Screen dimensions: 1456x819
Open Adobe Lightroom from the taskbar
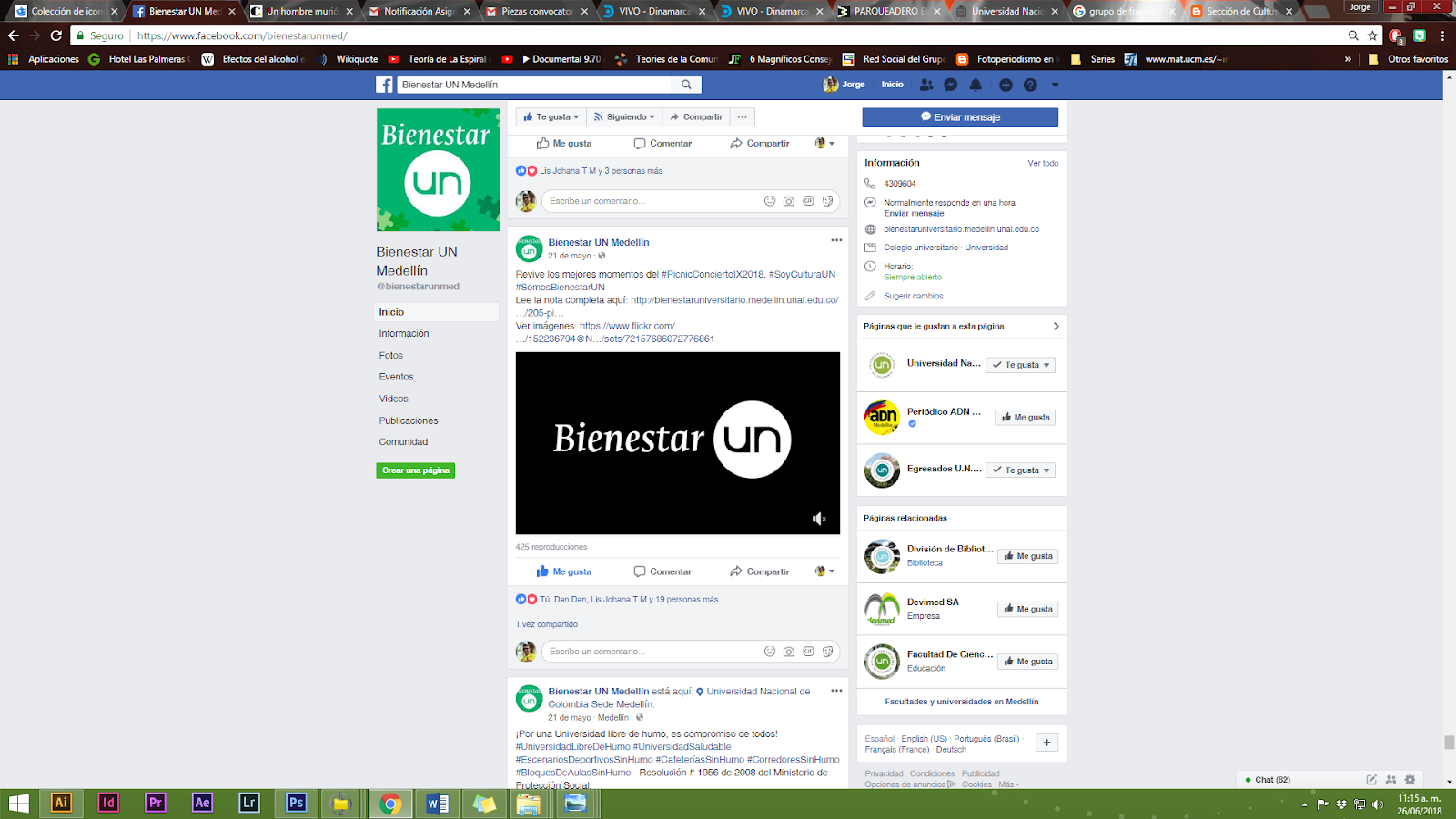click(249, 803)
